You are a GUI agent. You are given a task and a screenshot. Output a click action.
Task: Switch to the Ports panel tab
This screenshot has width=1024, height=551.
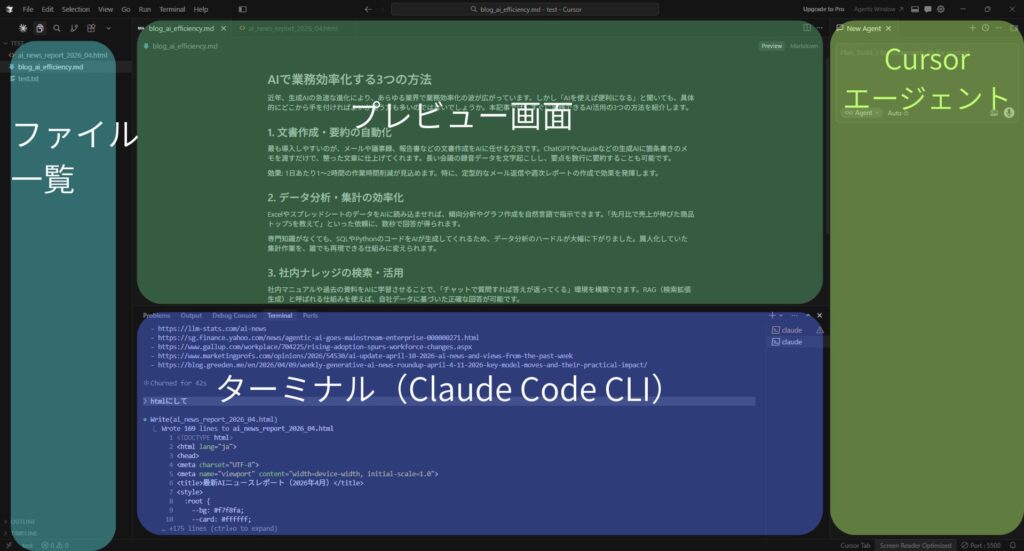pyautogui.click(x=310, y=316)
